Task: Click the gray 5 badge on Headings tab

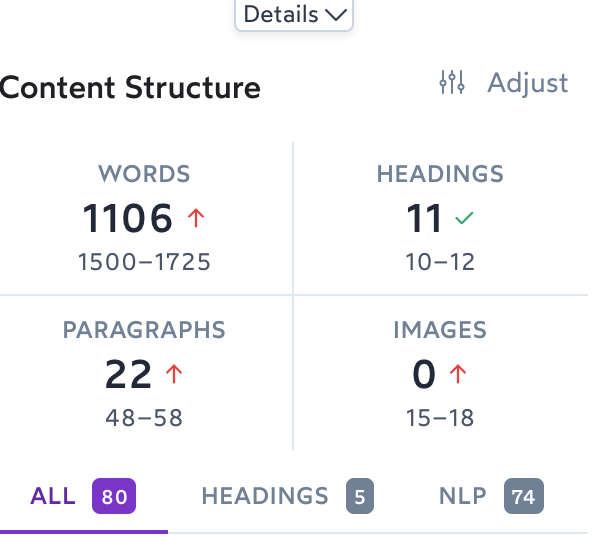Action: click(360, 496)
